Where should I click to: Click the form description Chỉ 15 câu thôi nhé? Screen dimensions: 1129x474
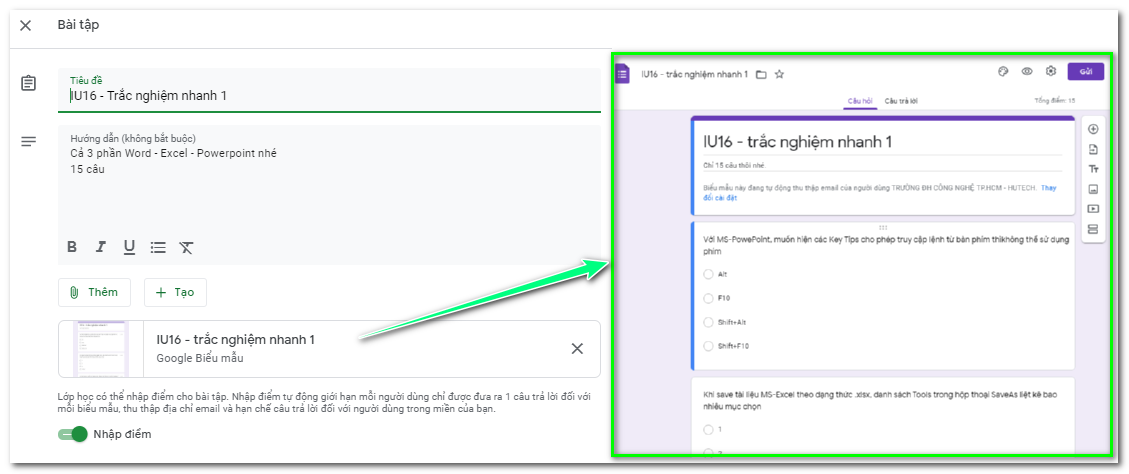point(732,166)
